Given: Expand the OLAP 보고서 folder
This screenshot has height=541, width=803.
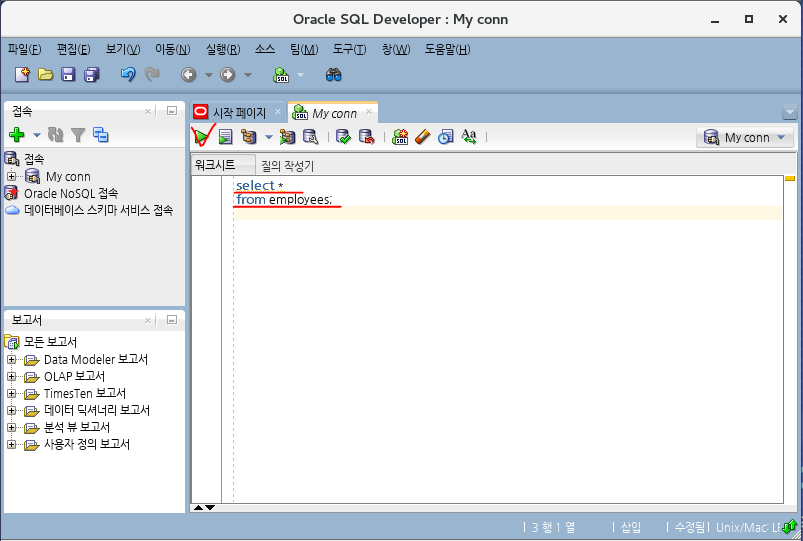Looking at the screenshot, I should pyautogui.click(x=11, y=377).
